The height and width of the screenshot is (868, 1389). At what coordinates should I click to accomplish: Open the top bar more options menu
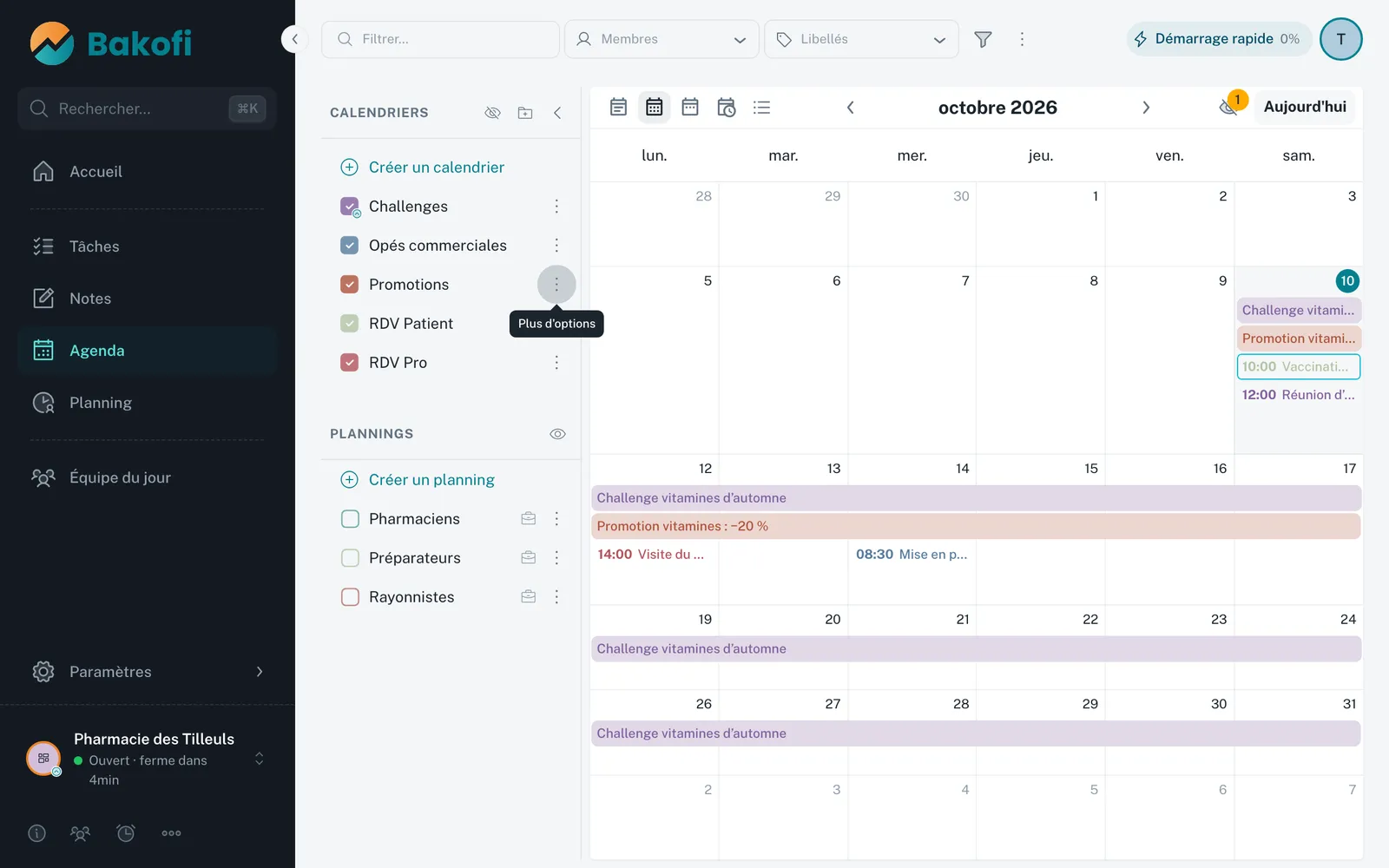tap(1022, 39)
